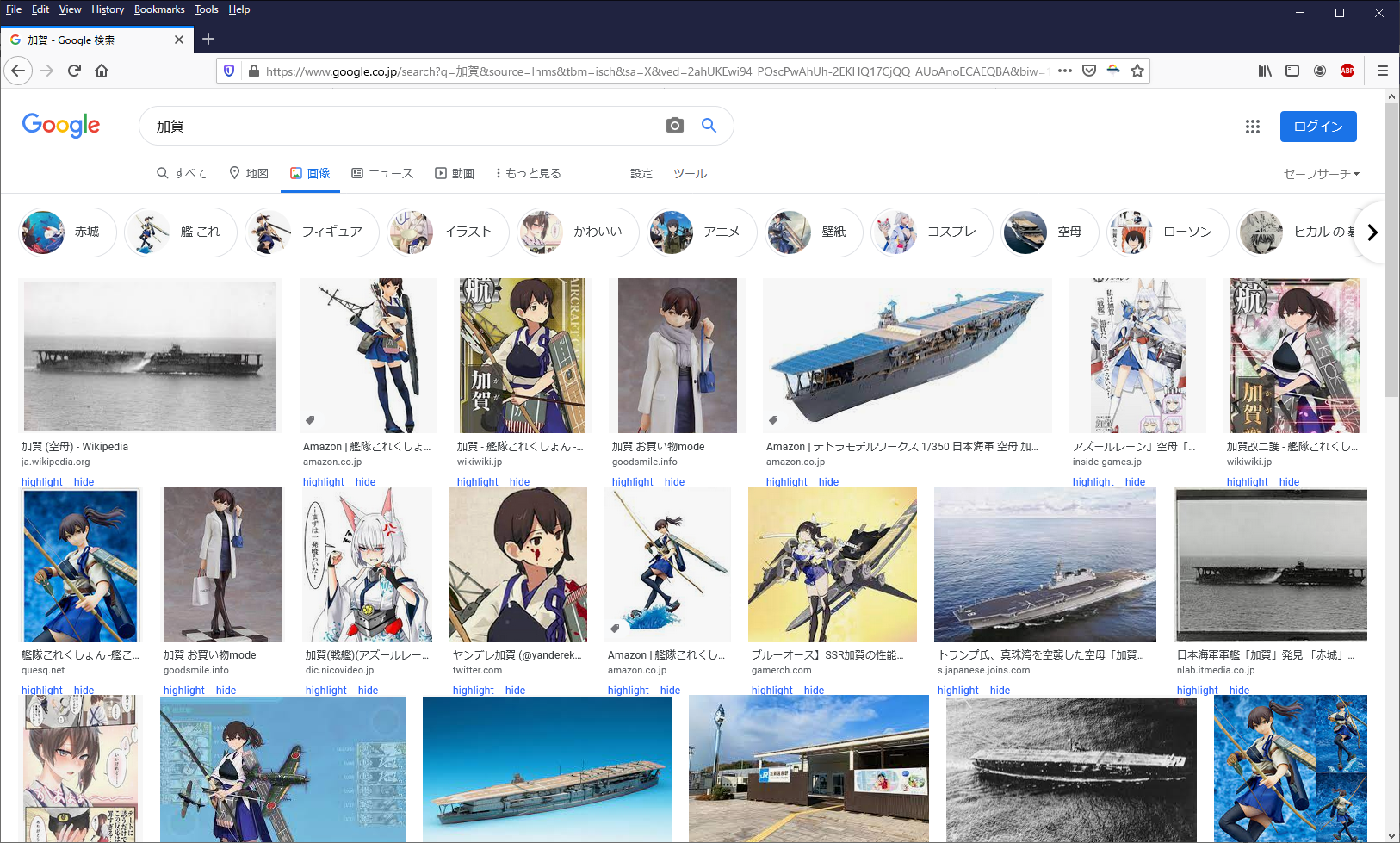Select the かわいい suggestion chip
The image size is (1400, 843).
pos(578,232)
